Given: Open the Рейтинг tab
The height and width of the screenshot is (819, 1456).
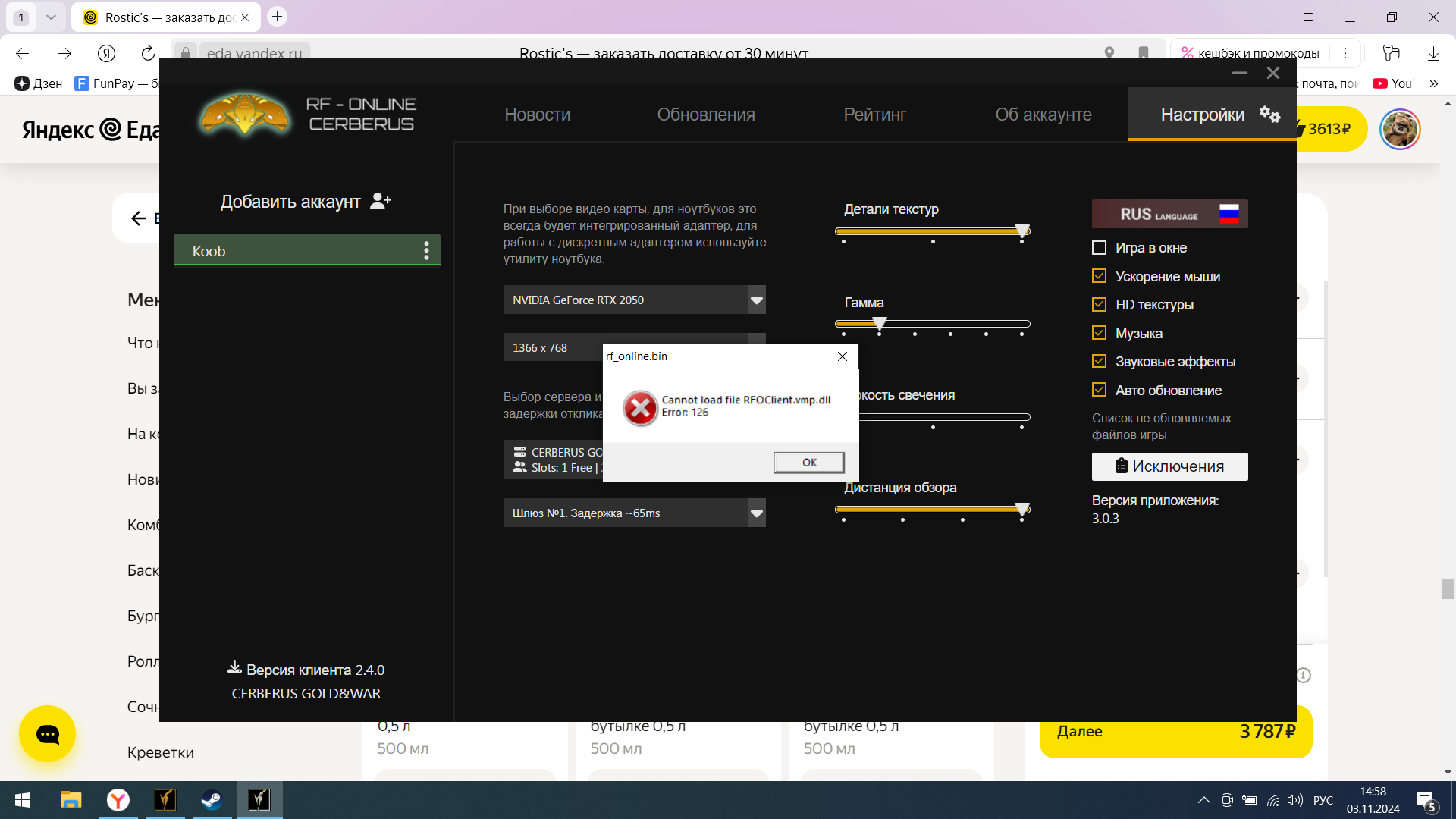Looking at the screenshot, I should (875, 115).
